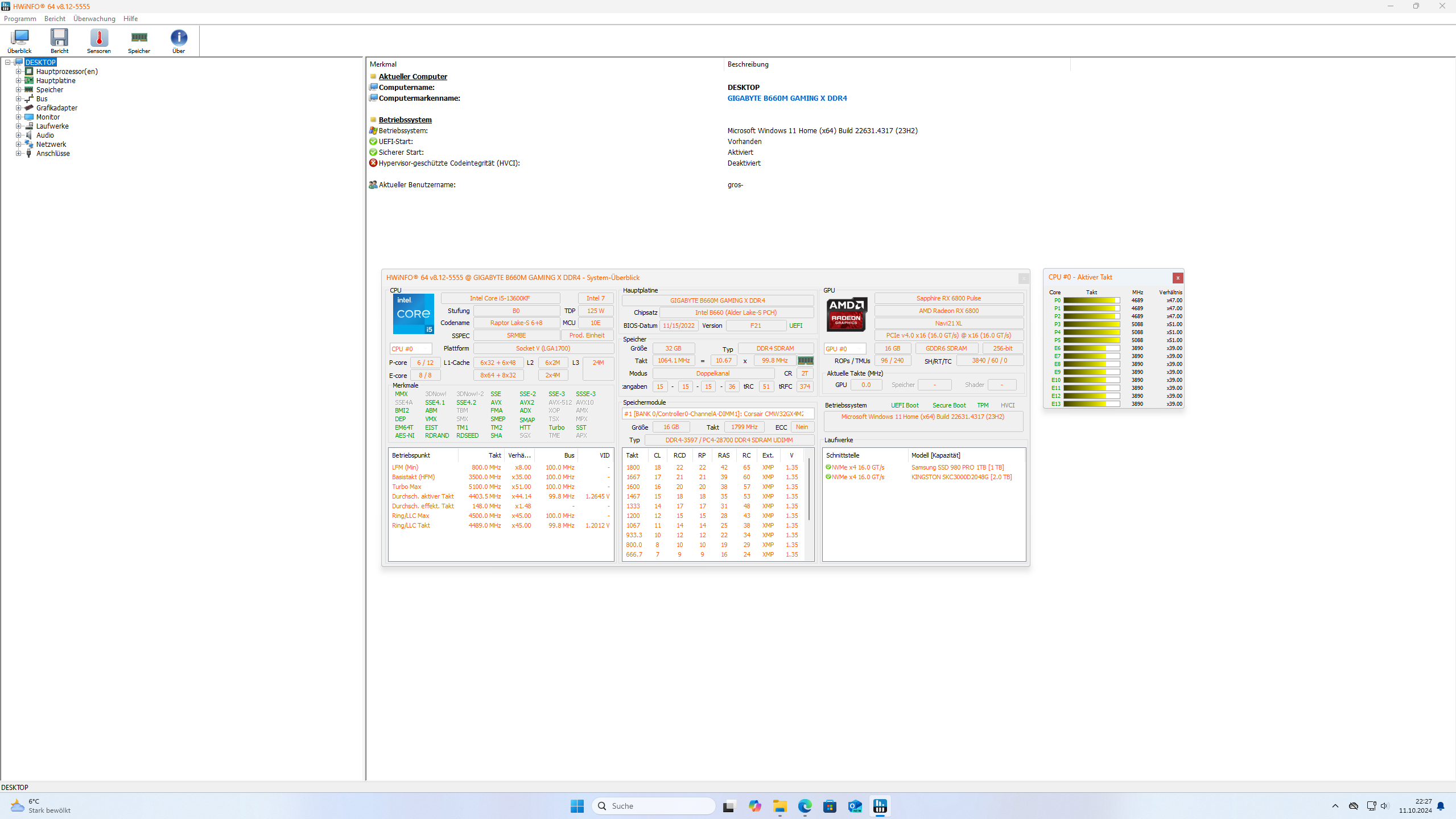1456x819 pixels.
Task: Open HWiNFO from the Windows taskbar
Action: click(880, 806)
